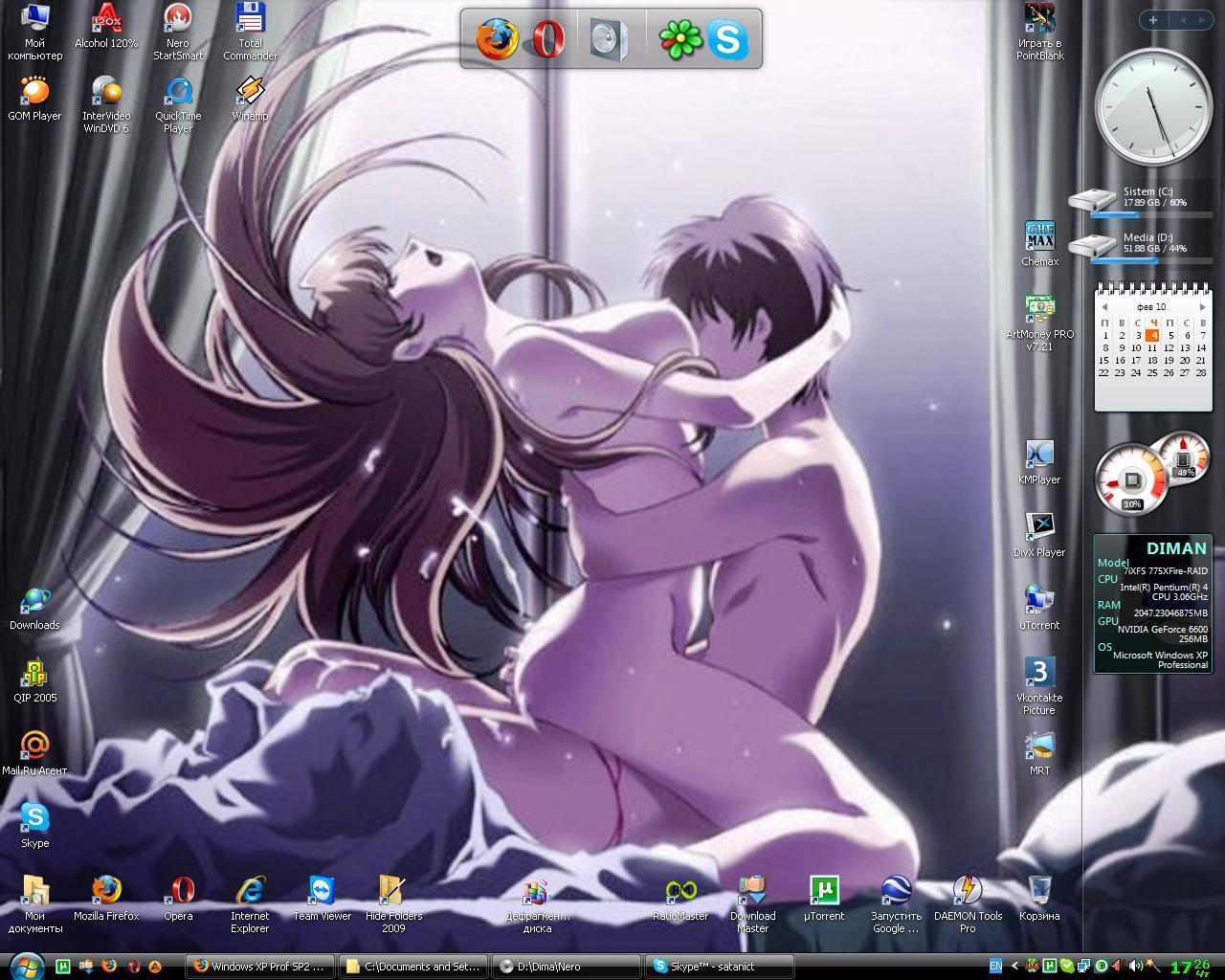Open Alcohol 120% desktop shortcut
Screen dimensions: 1225x980
click(x=106, y=25)
